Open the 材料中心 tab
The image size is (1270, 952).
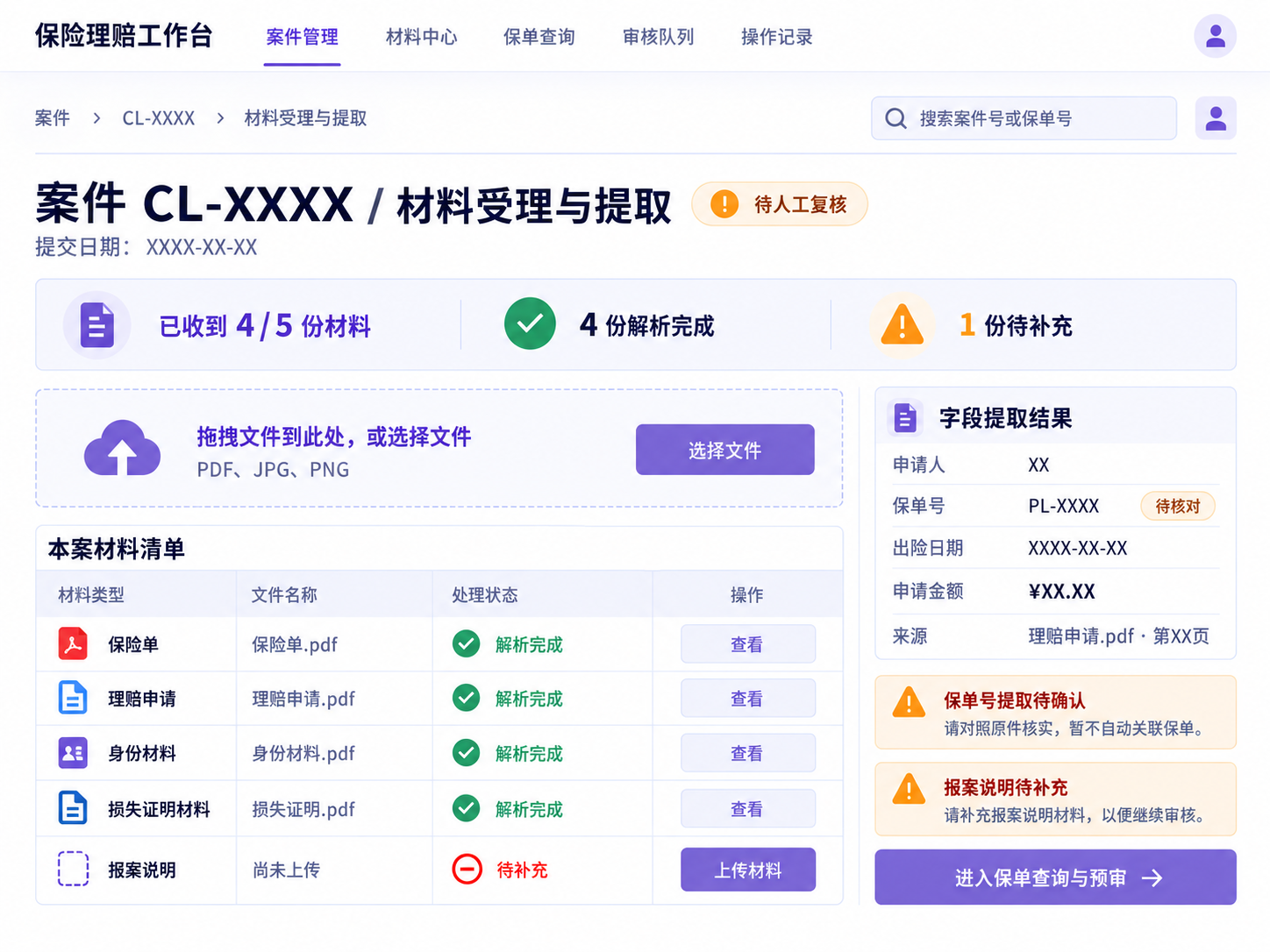(x=421, y=37)
